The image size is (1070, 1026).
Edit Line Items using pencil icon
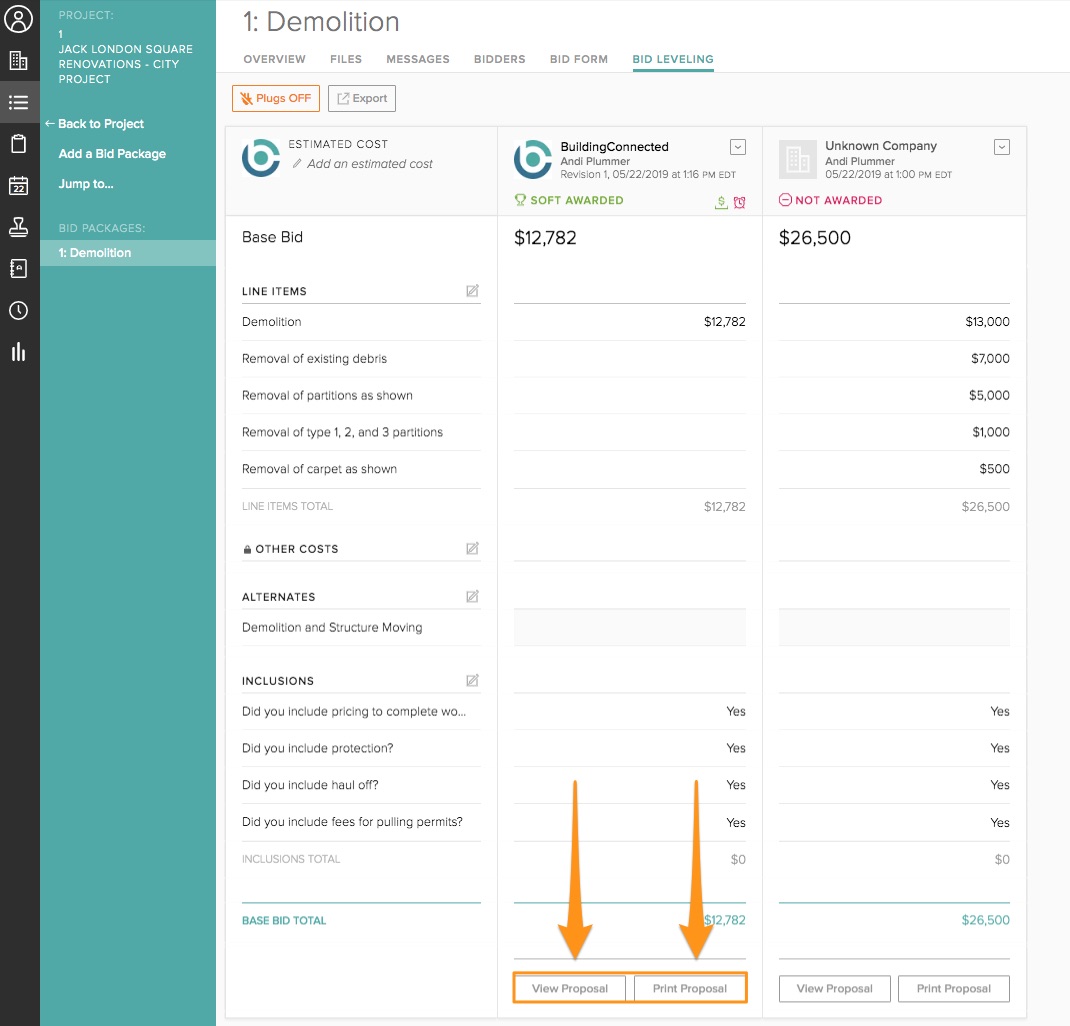click(472, 291)
